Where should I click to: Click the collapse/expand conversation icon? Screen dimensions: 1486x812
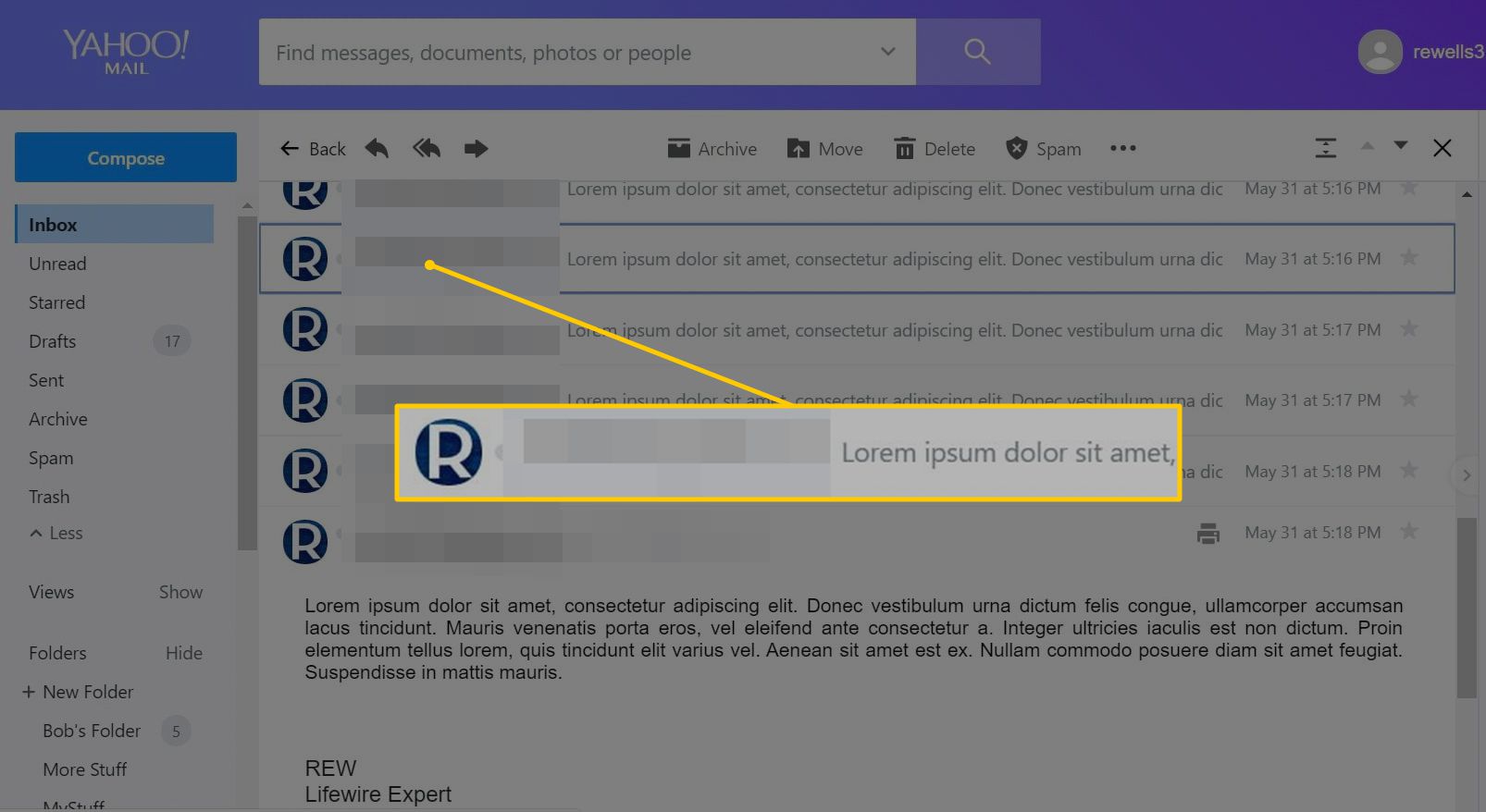1325,148
